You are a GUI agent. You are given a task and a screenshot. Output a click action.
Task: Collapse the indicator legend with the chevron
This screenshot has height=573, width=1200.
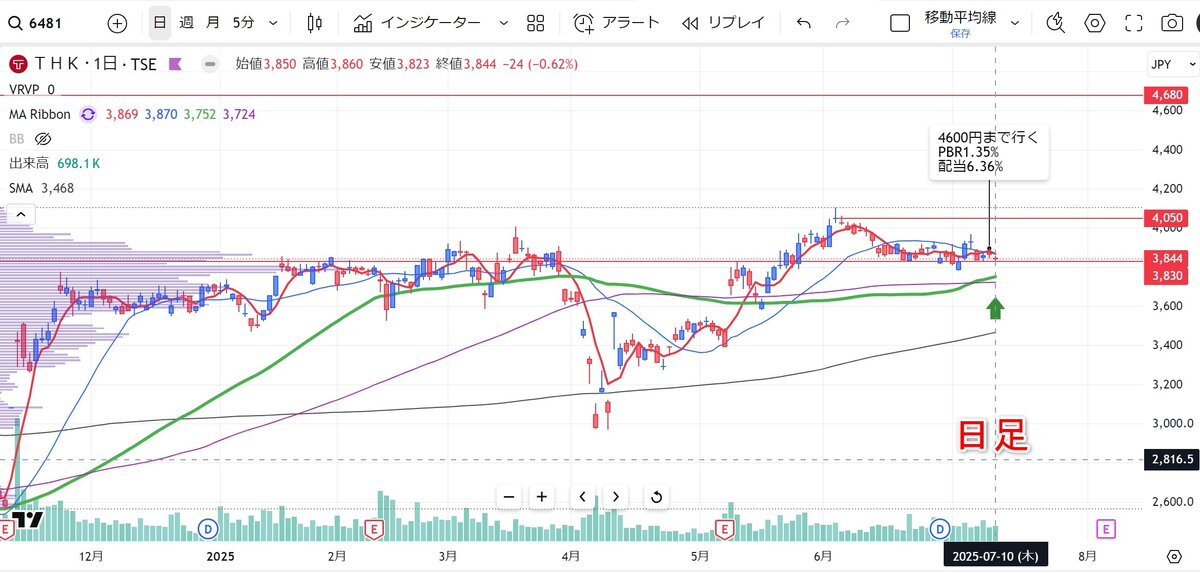pos(19,213)
